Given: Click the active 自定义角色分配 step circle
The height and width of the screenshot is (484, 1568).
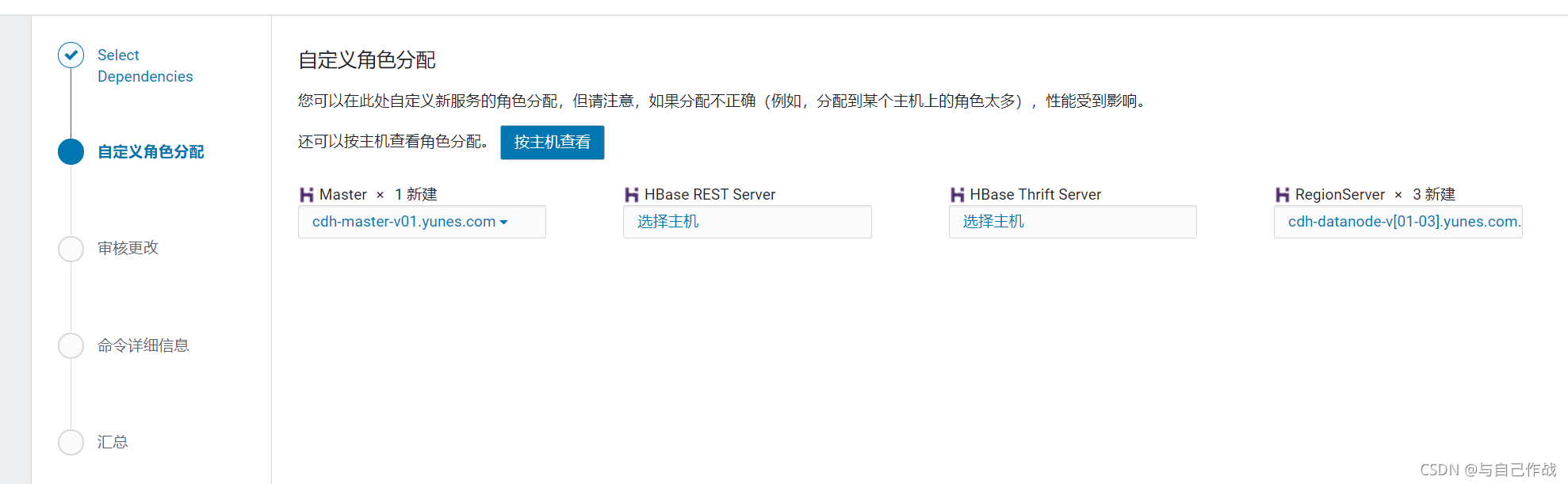Looking at the screenshot, I should coord(71,152).
